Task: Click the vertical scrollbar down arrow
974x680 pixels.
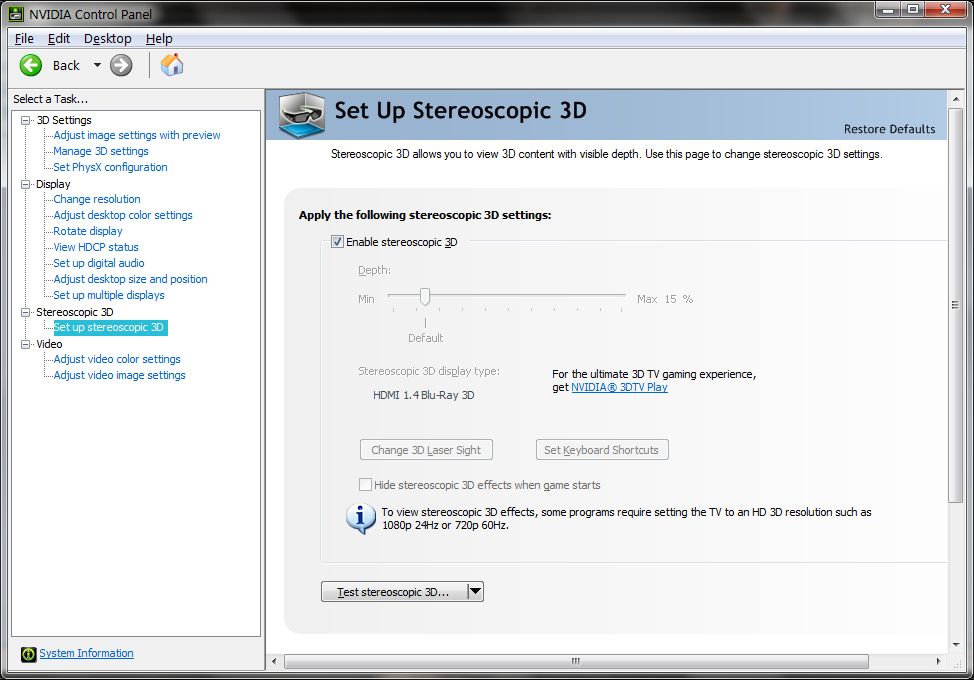Action: 955,645
